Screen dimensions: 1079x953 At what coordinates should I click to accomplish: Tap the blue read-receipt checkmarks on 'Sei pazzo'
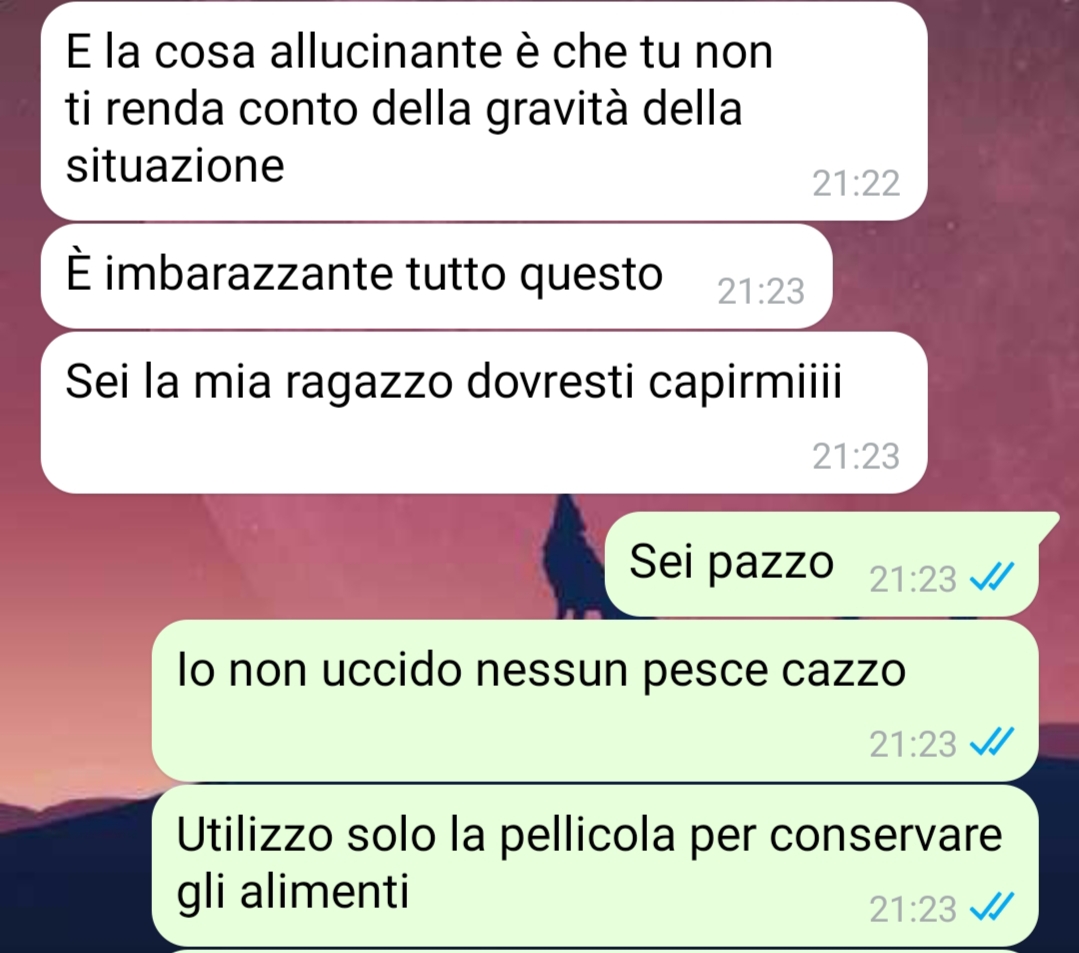[x=991, y=577]
